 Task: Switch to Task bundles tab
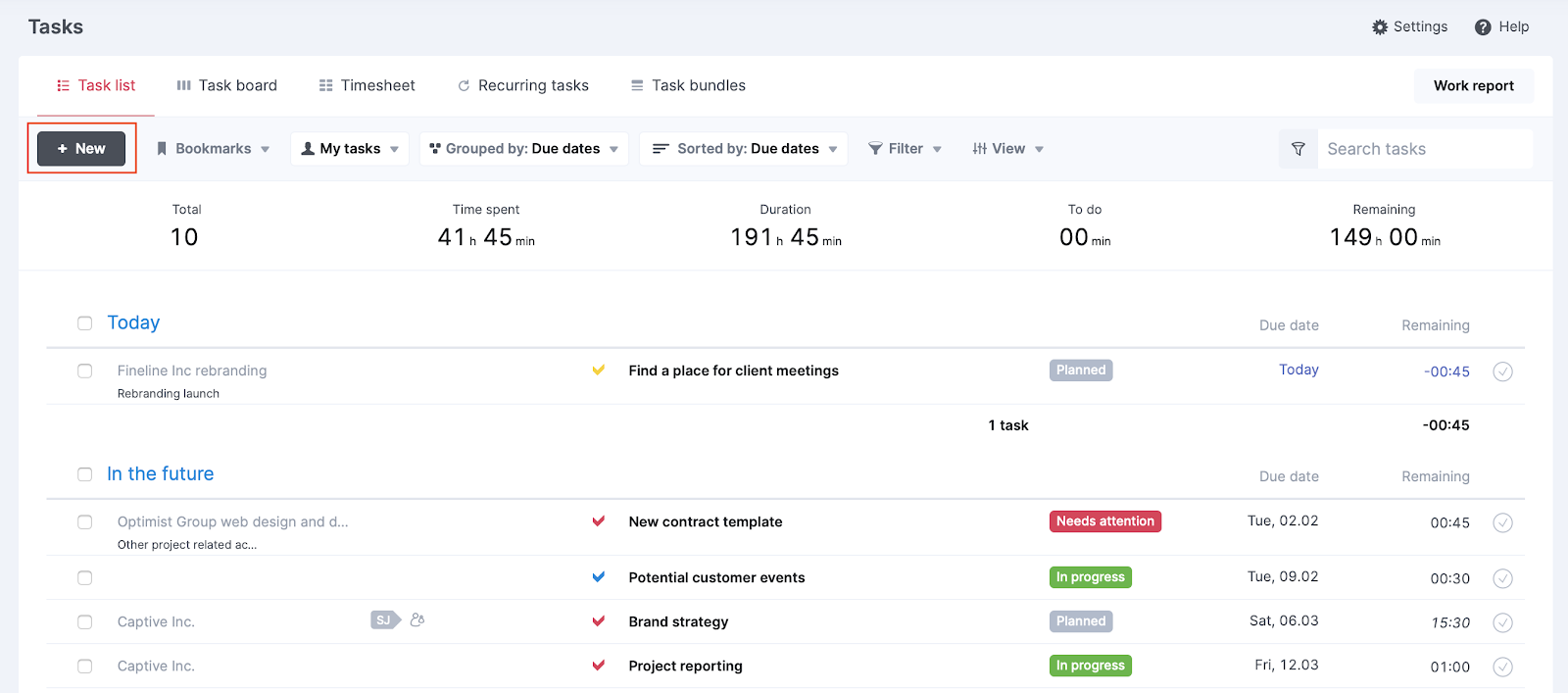click(688, 86)
